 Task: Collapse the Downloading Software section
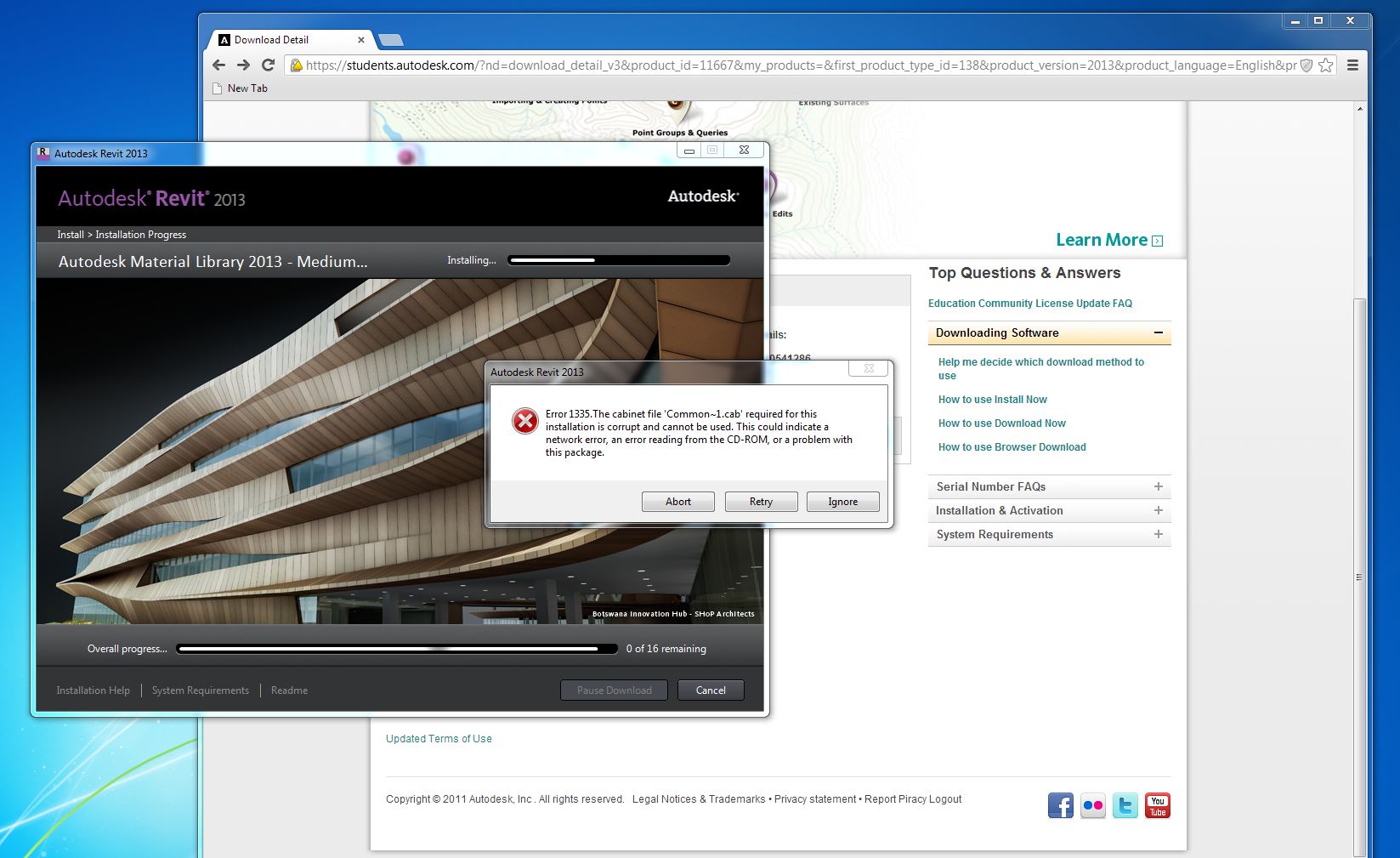pos(1158,332)
